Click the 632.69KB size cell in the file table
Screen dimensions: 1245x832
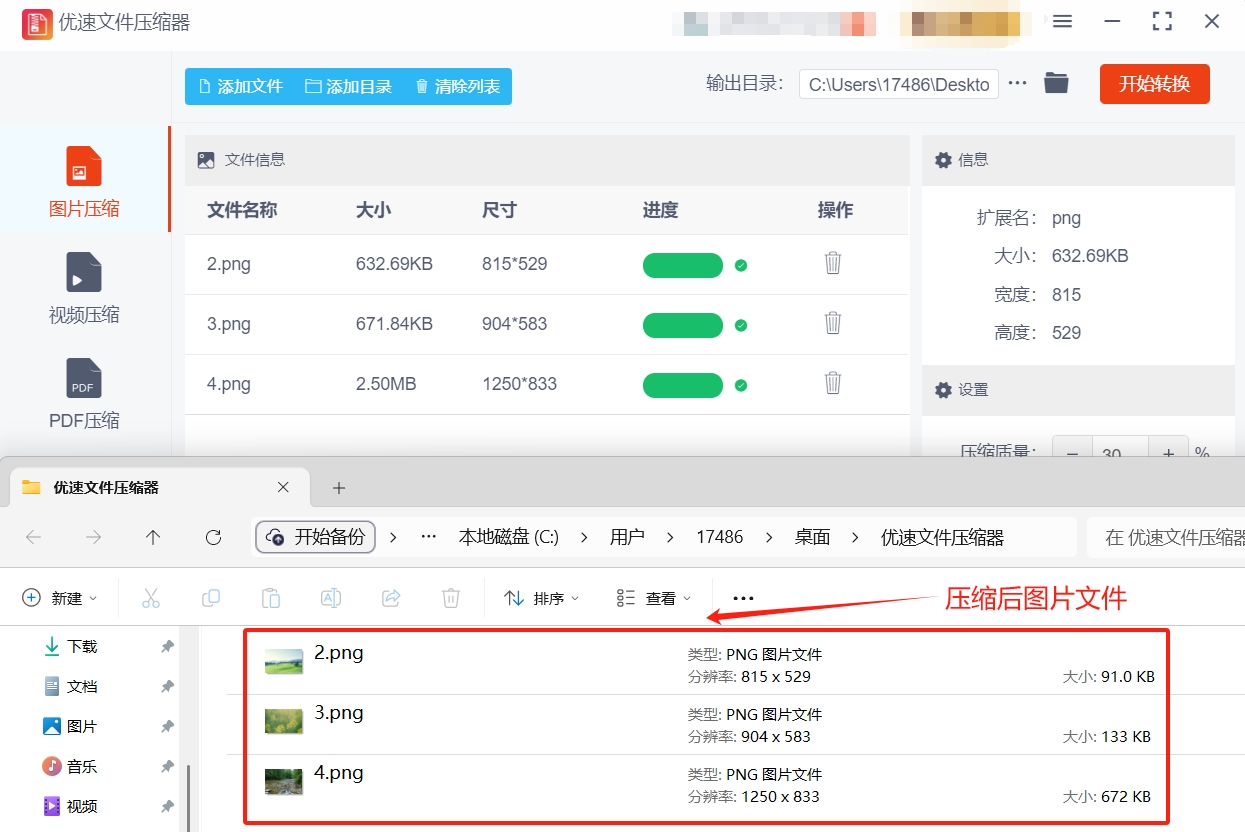click(x=394, y=264)
